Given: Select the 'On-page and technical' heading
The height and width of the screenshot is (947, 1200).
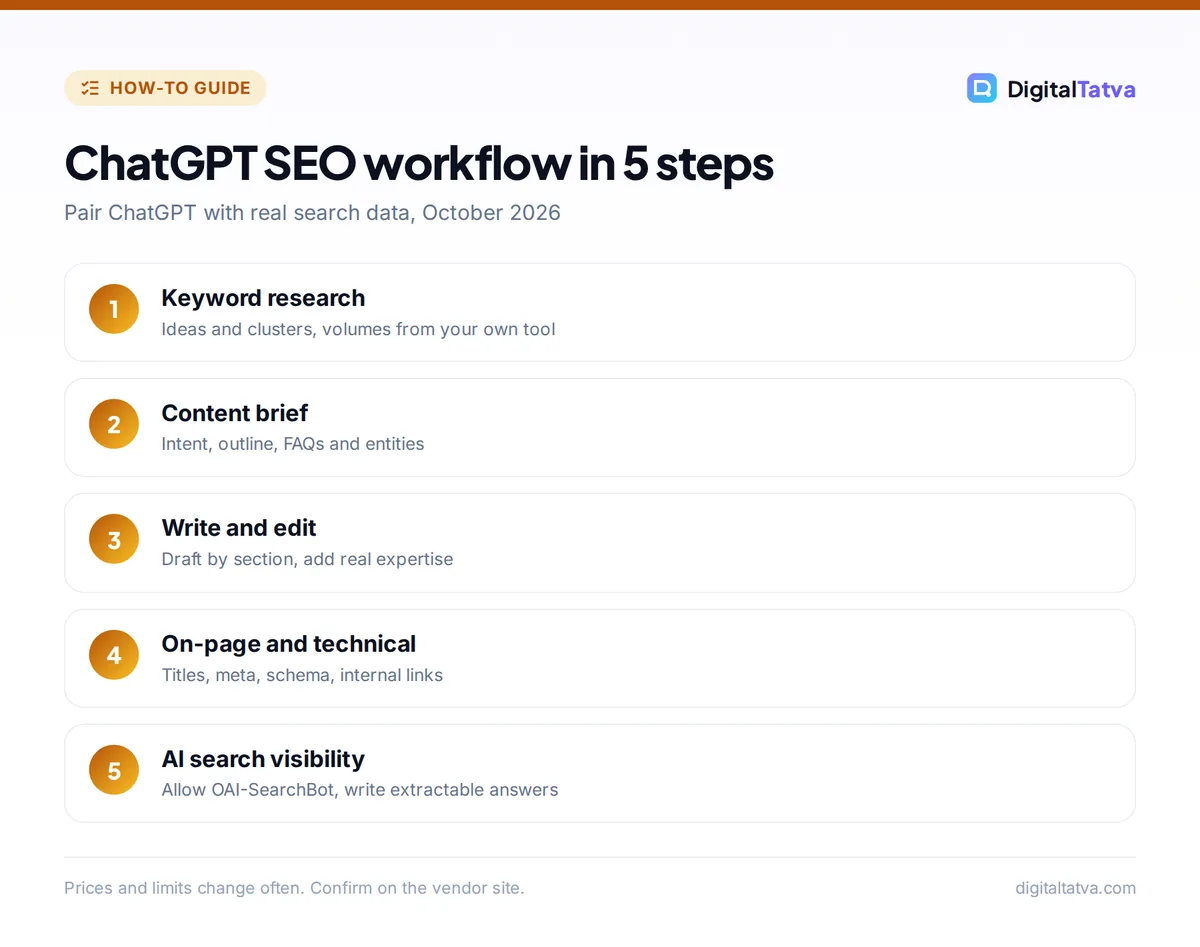Looking at the screenshot, I should (289, 644).
